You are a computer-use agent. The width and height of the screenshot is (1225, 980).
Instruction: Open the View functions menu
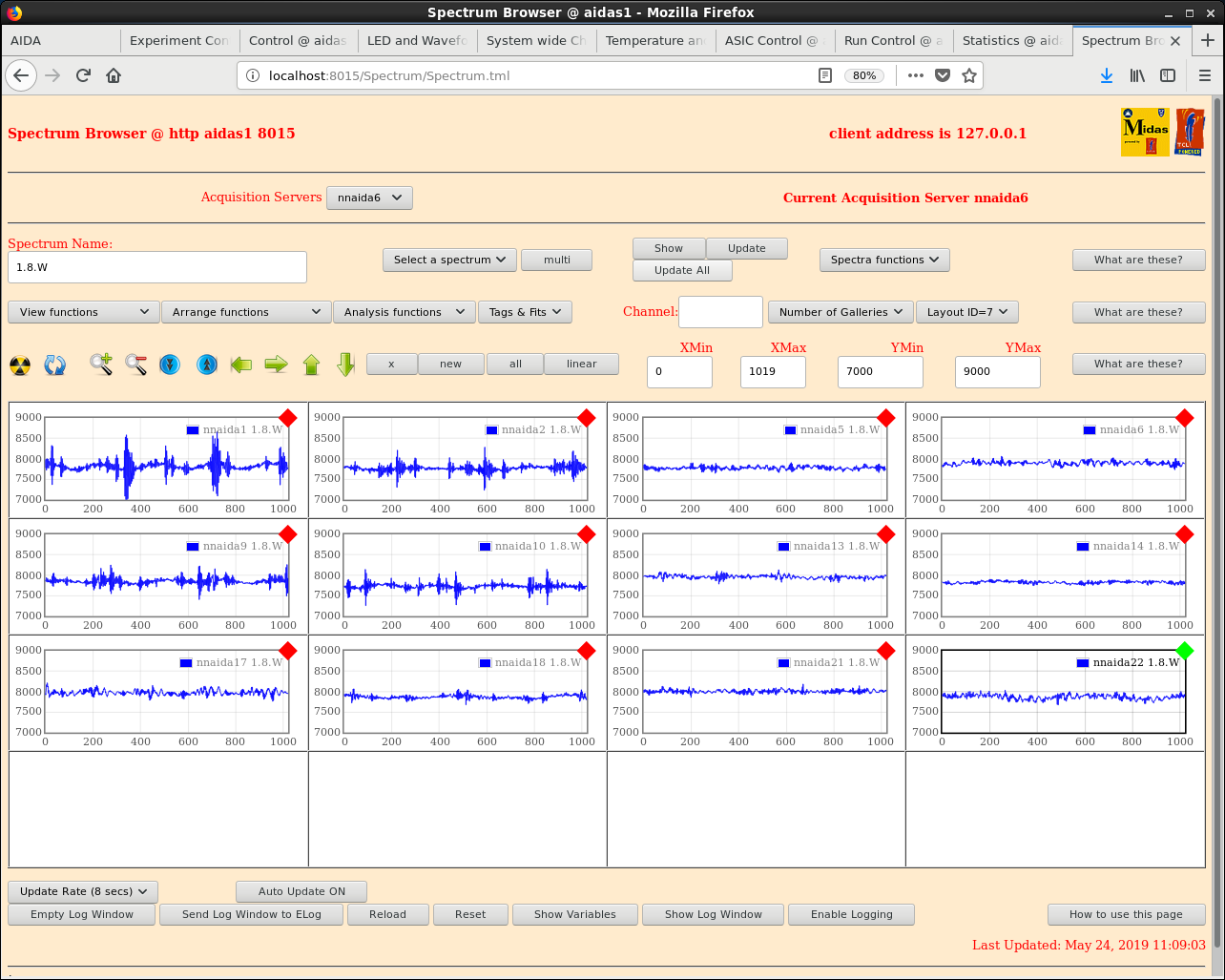tap(84, 312)
